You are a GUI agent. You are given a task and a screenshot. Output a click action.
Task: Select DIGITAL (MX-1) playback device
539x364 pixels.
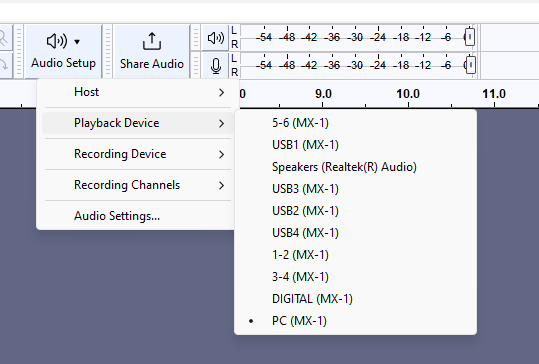tap(355, 299)
